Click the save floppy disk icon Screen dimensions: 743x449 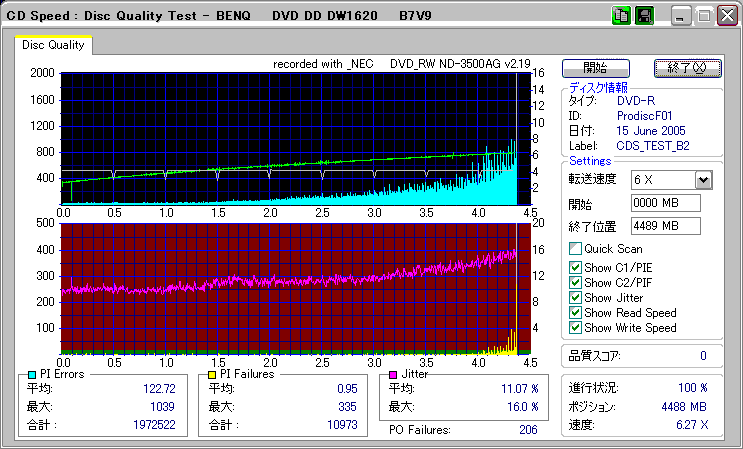[644, 15]
